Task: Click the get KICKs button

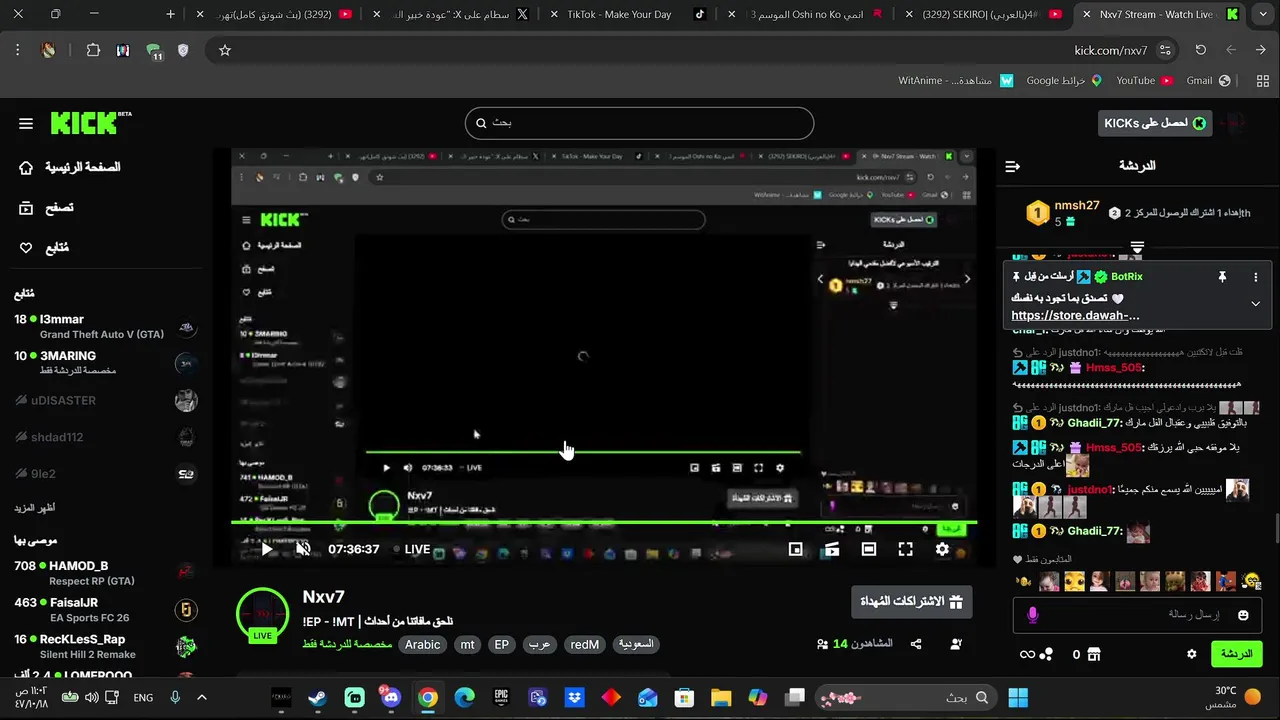Action: (1155, 123)
